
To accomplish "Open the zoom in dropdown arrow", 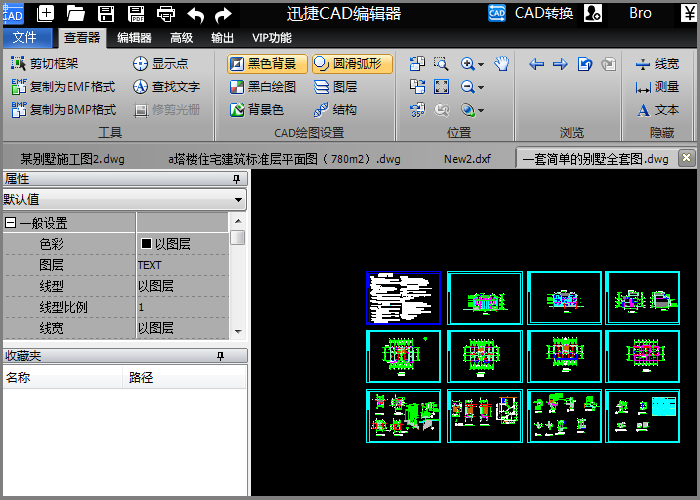I will click(481, 64).
